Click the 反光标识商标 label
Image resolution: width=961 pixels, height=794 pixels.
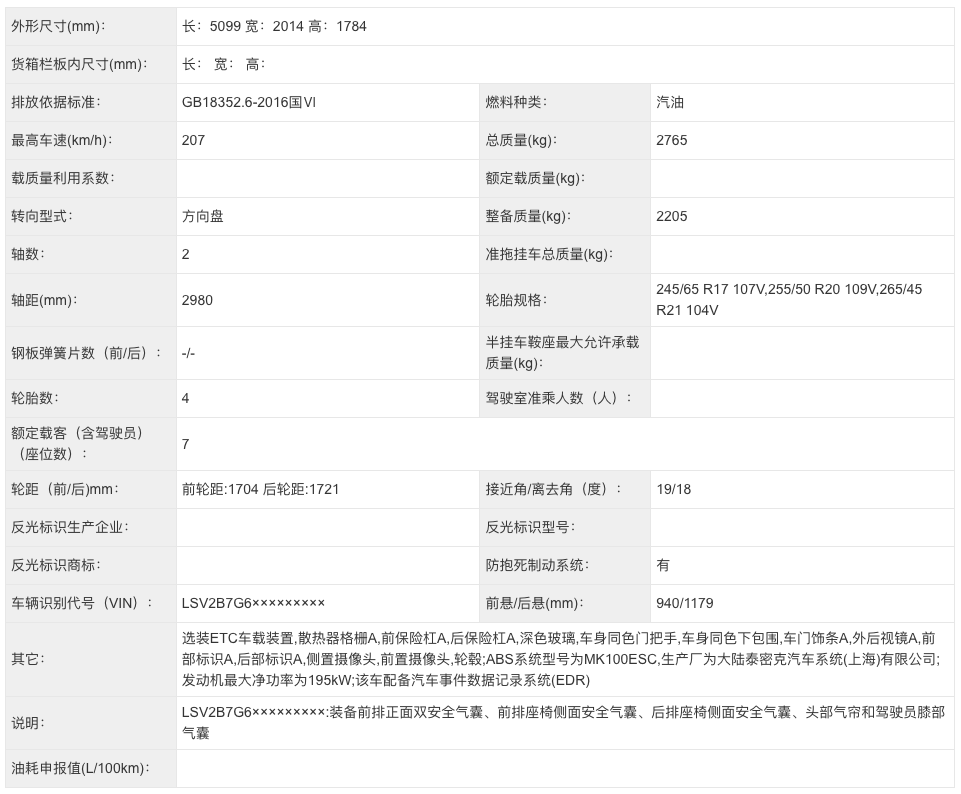point(56,565)
